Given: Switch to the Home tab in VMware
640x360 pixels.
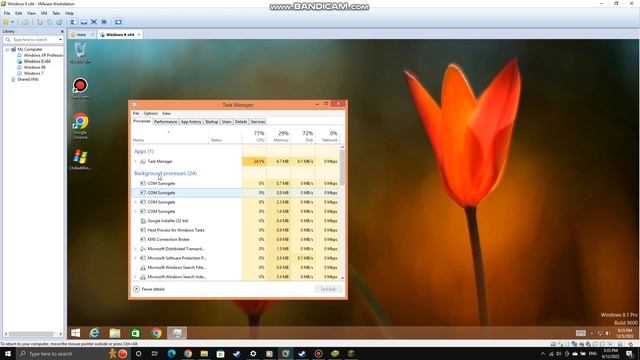Looking at the screenshot, I should pyautogui.click(x=82, y=35).
